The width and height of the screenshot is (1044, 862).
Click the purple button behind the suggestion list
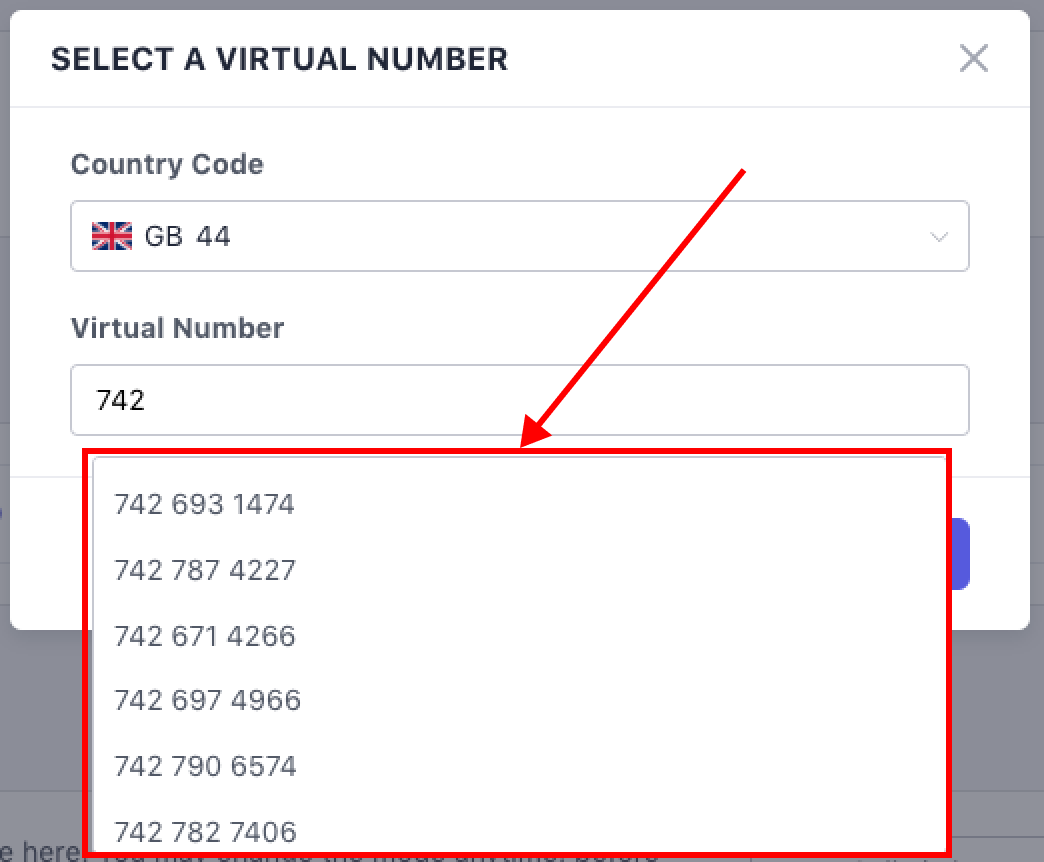coord(960,554)
